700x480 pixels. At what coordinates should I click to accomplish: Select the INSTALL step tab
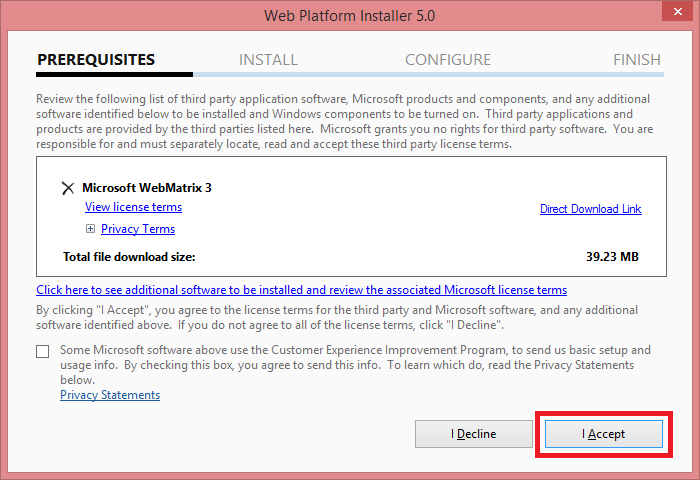(x=268, y=59)
